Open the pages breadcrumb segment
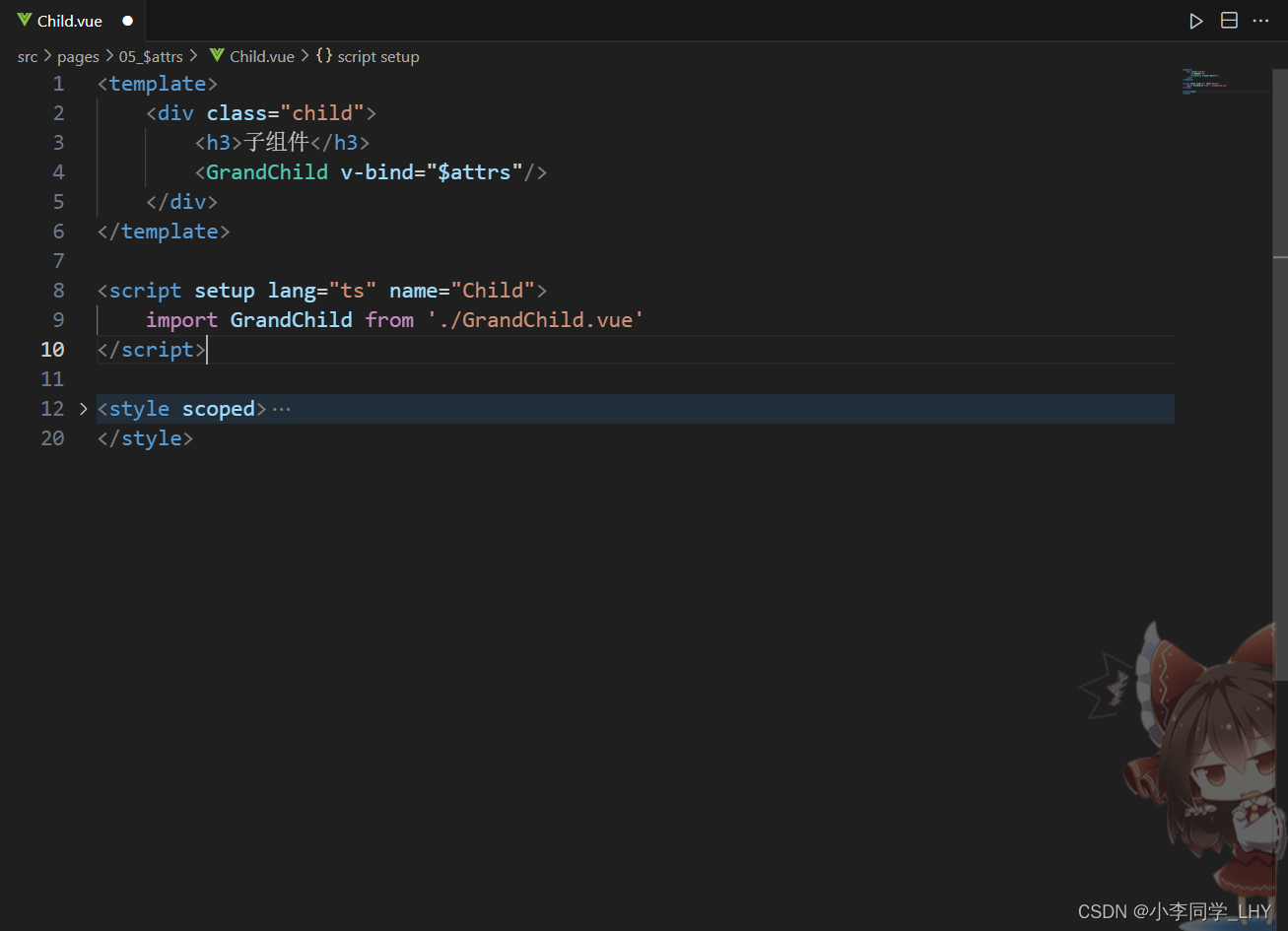 (78, 57)
